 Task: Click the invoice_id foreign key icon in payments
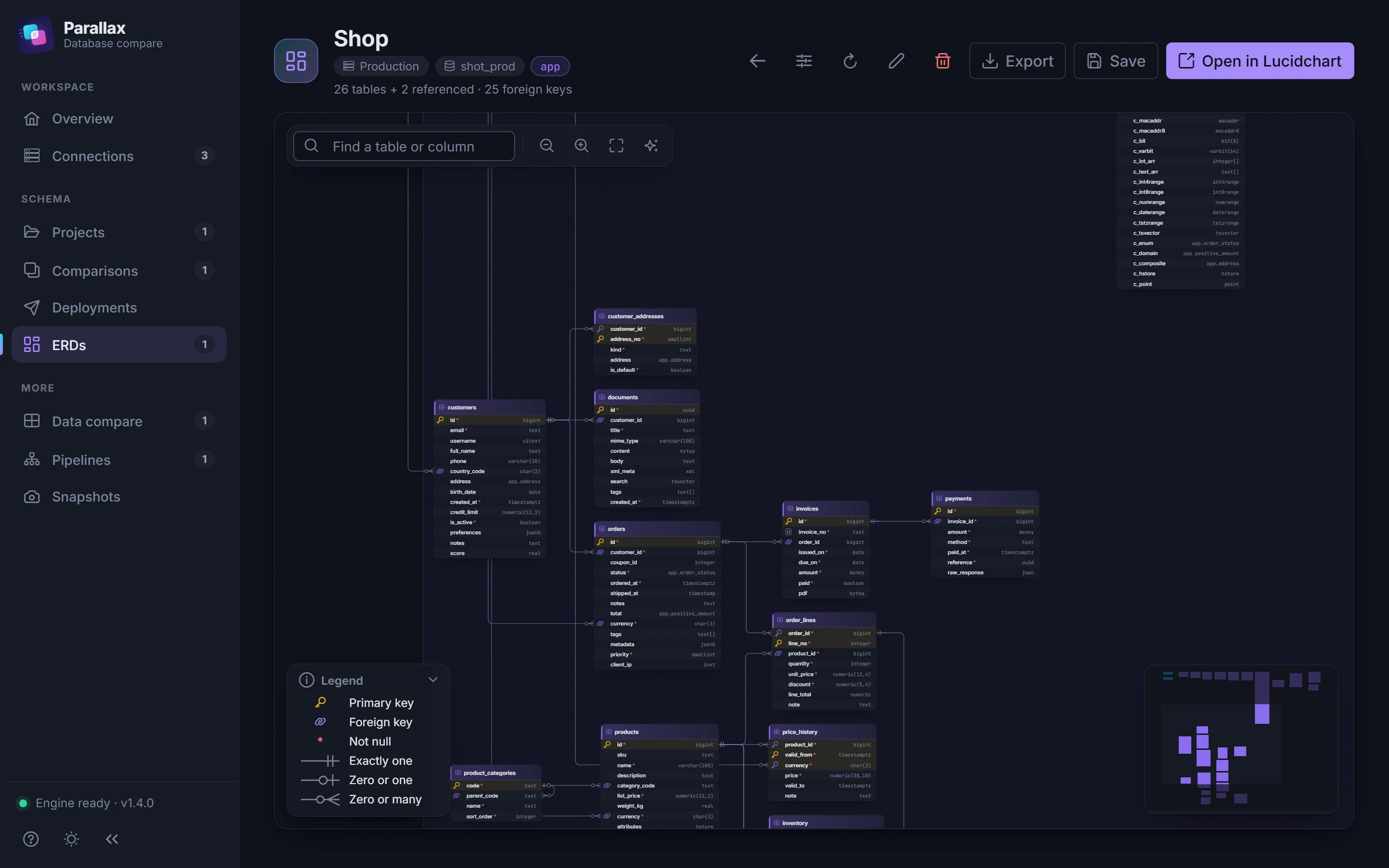click(938, 522)
